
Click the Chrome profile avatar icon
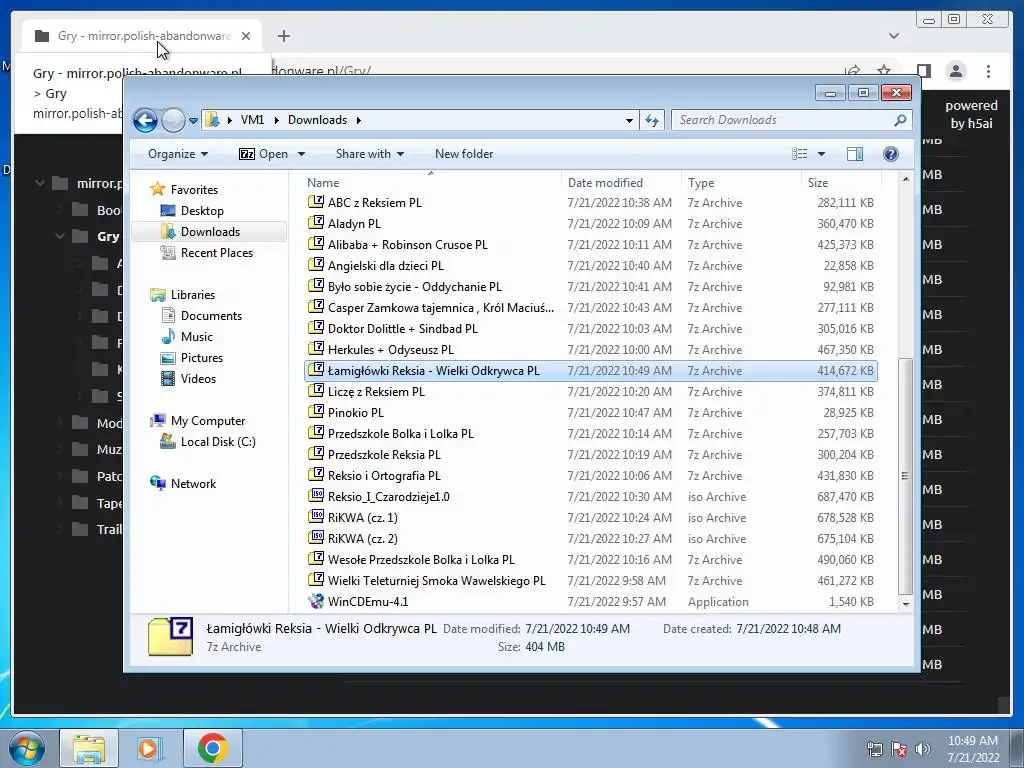pyautogui.click(x=956, y=71)
